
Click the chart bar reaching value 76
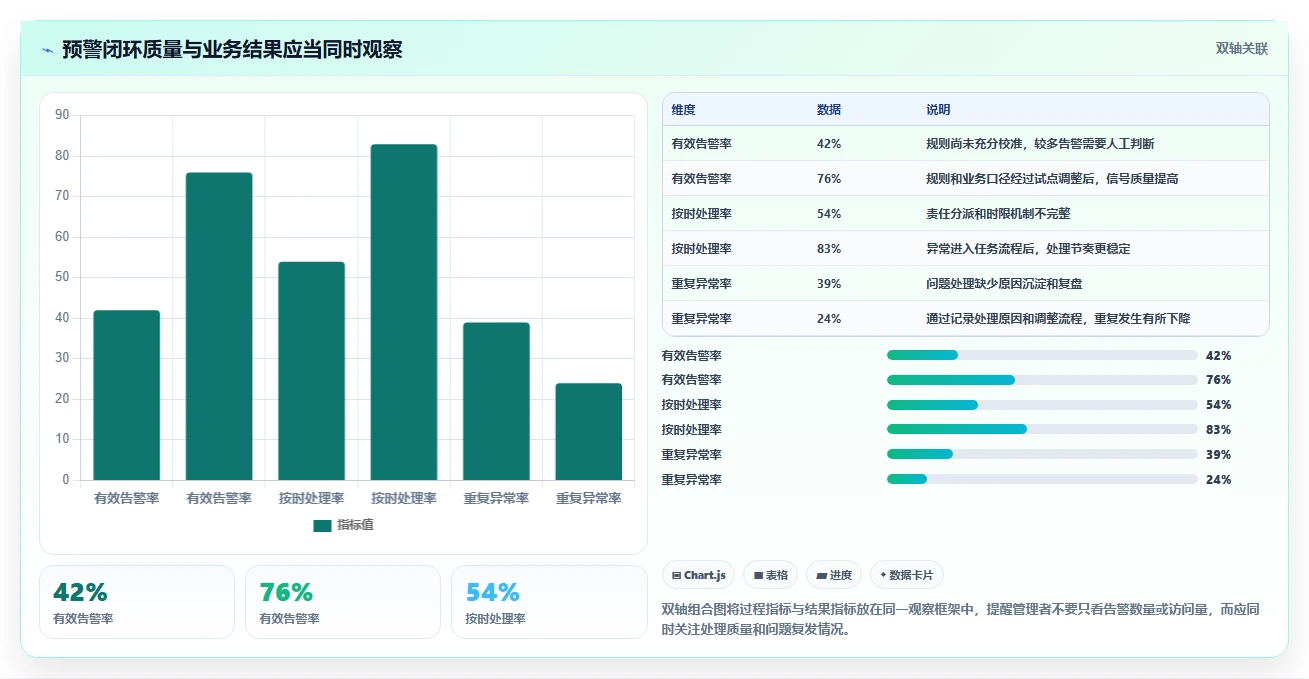pos(219,326)
